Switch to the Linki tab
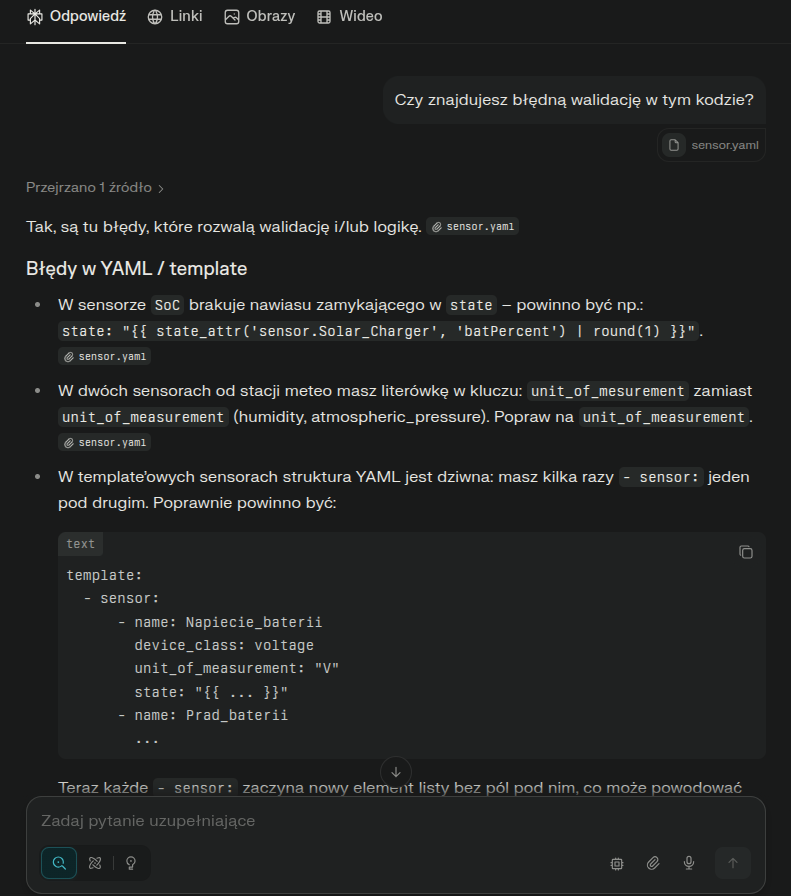 coord(176,16)
